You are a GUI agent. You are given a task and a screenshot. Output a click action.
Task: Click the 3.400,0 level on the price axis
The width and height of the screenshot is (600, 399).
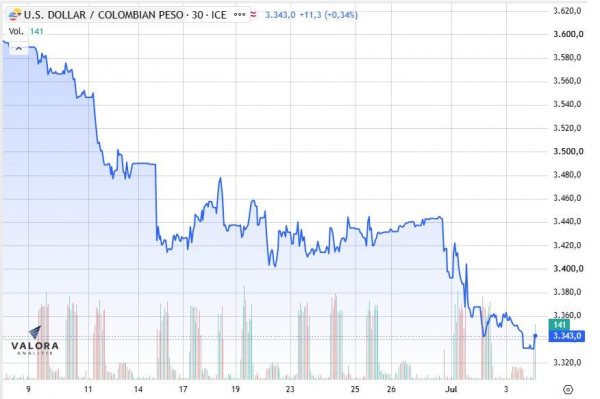click(x=568, y=269)
